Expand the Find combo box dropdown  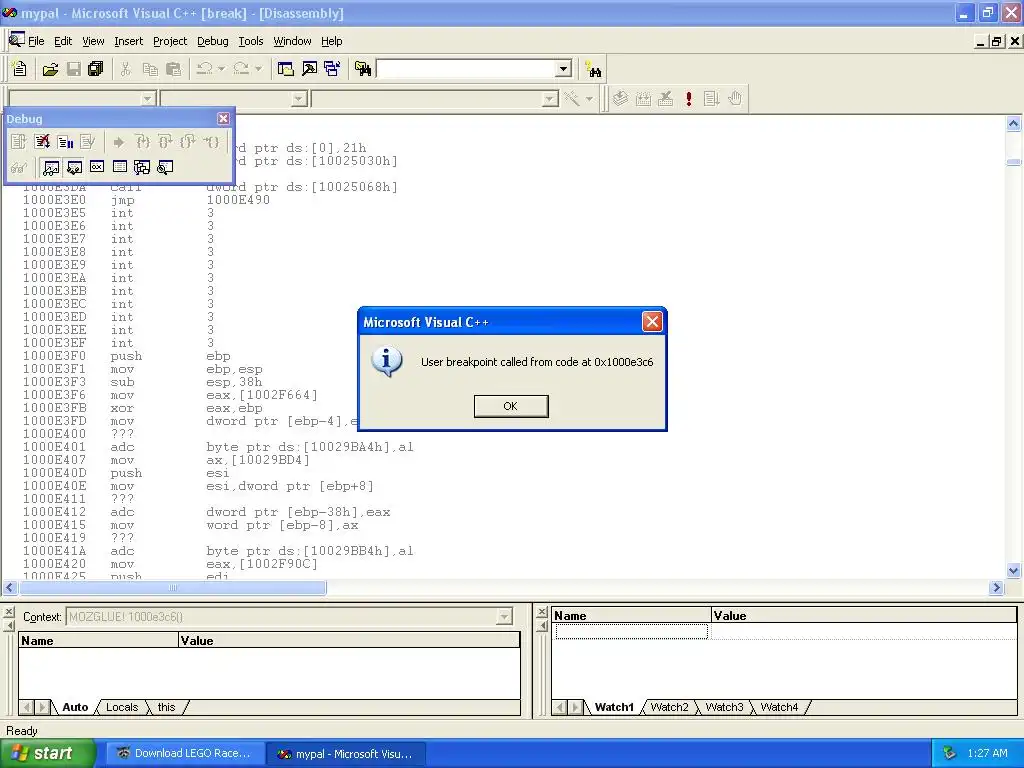tap(563, 69)
